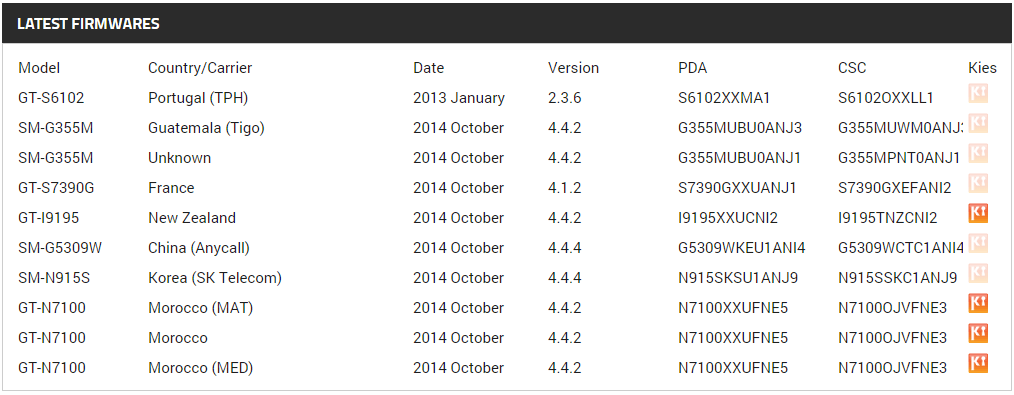Click PDA code N915SKSU1ANJ9
The image size is (1014, 395).
(x=738, y=278)
